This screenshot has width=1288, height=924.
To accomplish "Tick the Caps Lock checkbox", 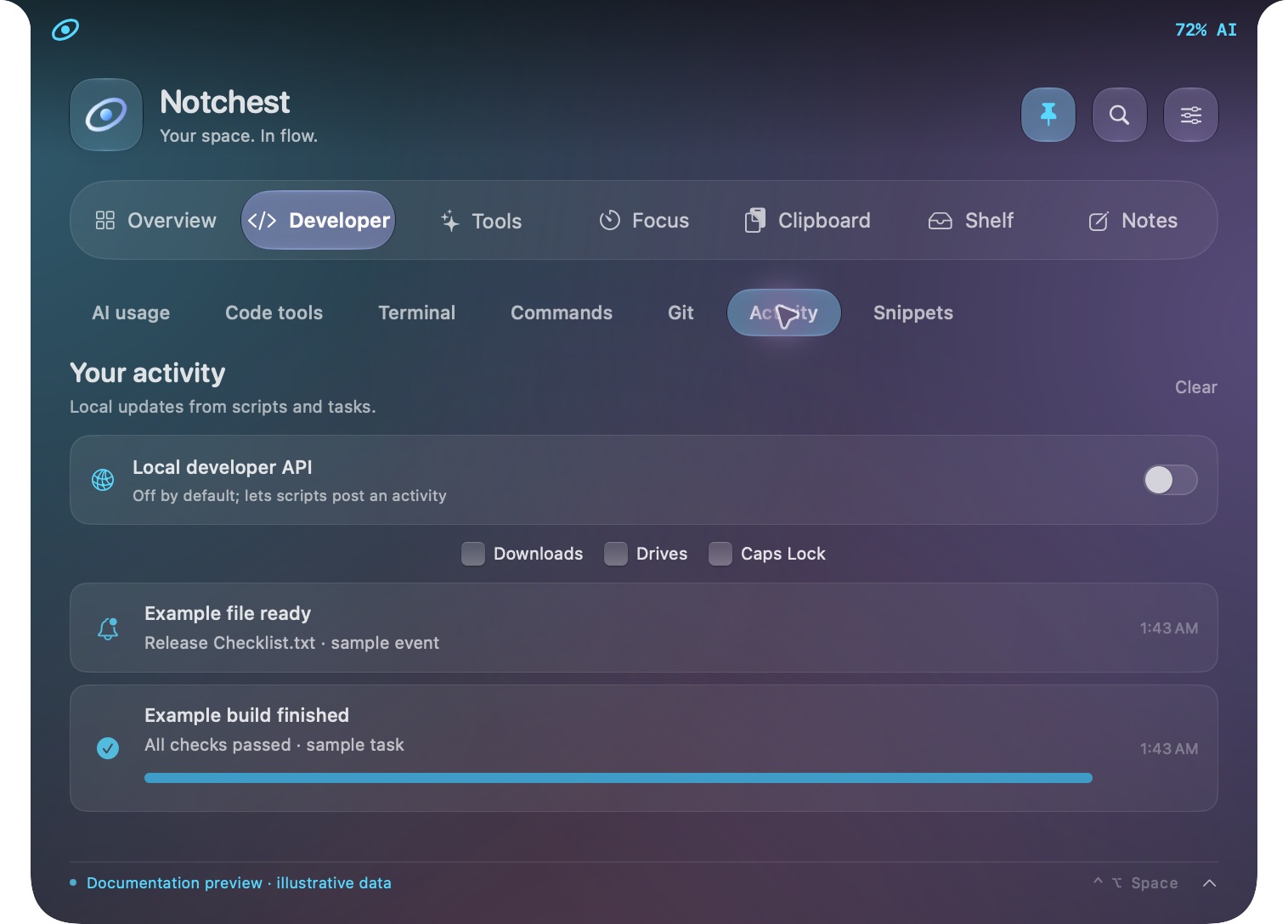I will pyautogui.click(x=720, y=554).
